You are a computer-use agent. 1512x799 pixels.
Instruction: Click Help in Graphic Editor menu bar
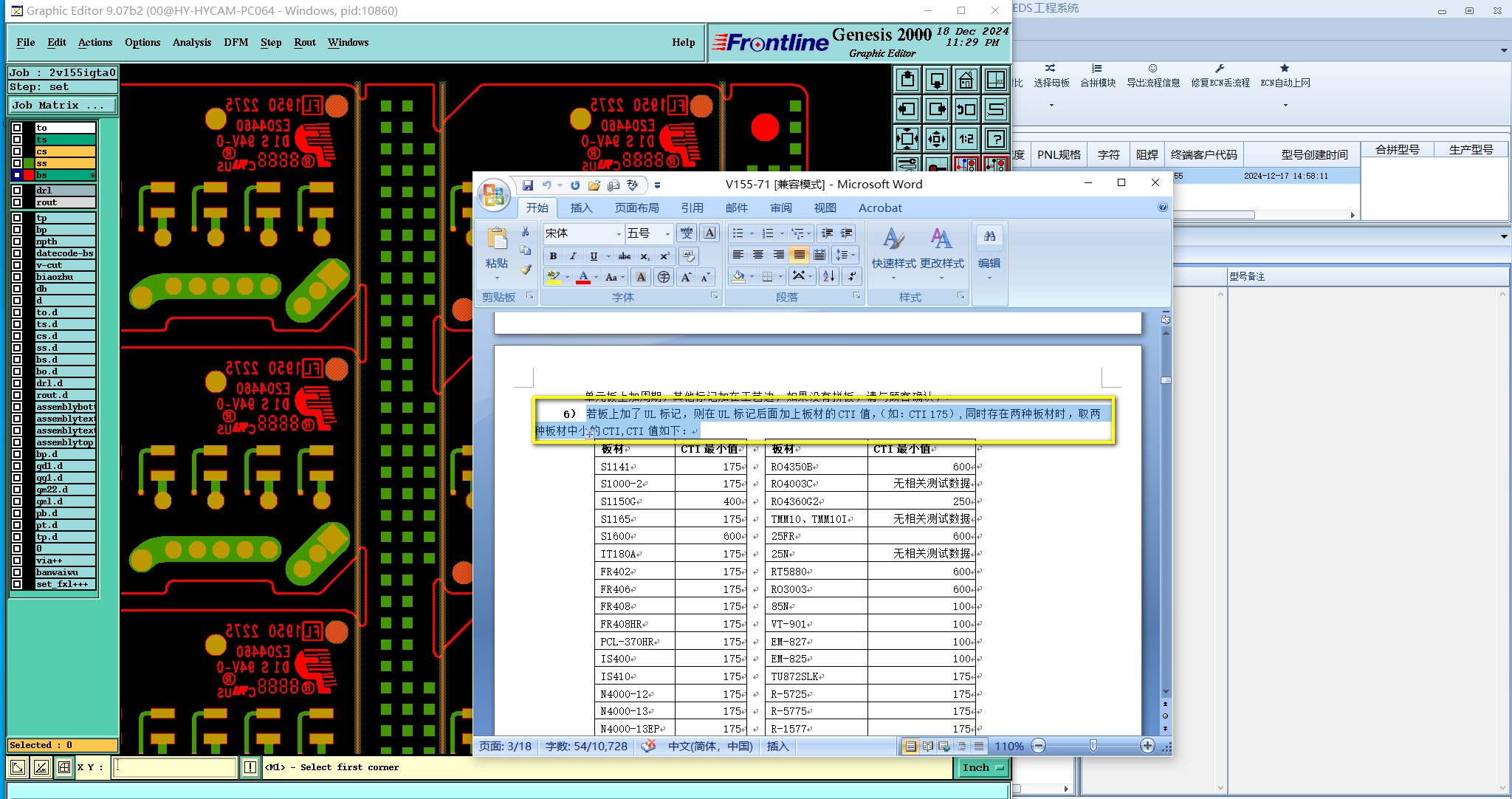(683, 42)
